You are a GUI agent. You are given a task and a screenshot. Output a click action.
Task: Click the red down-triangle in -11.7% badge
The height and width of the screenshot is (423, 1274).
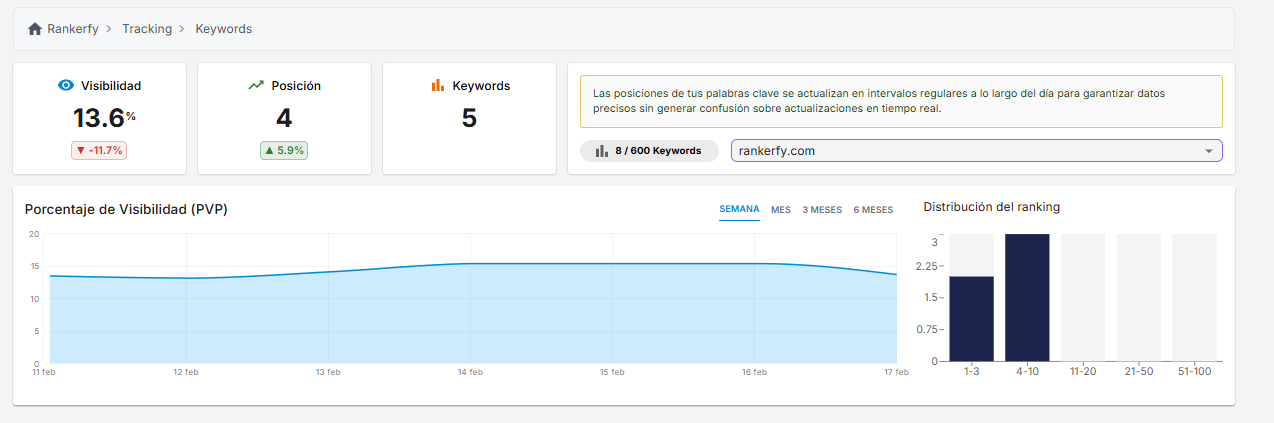(81, 151)
